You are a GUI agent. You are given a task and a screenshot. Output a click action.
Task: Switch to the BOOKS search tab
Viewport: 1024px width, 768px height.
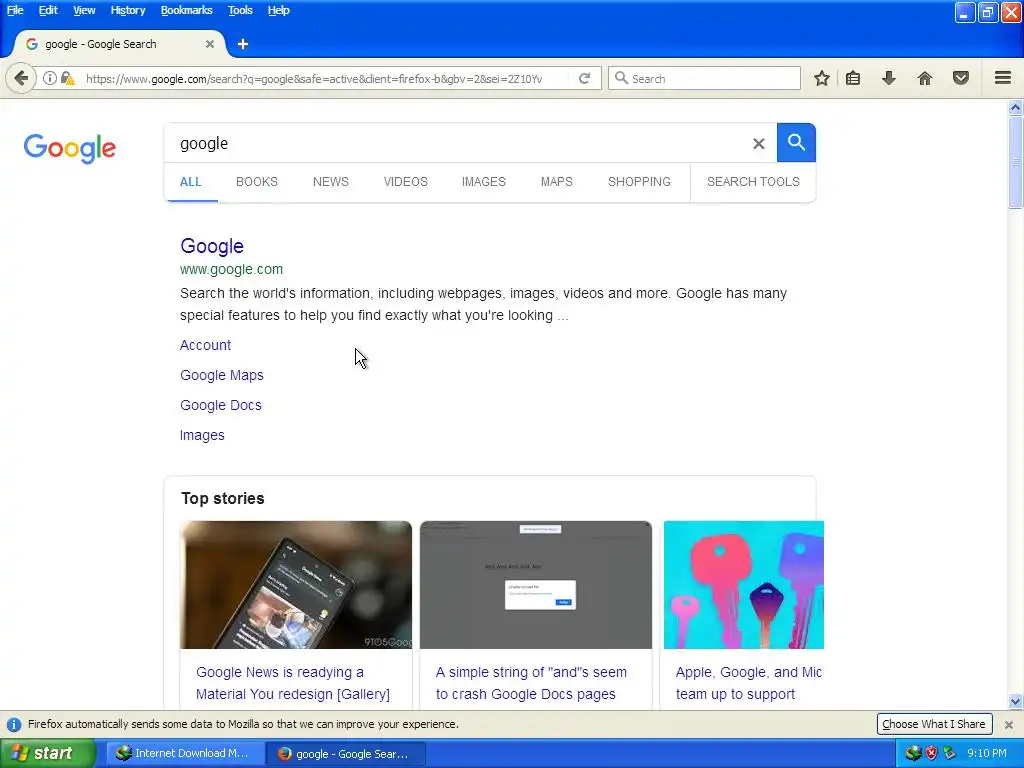257,182
